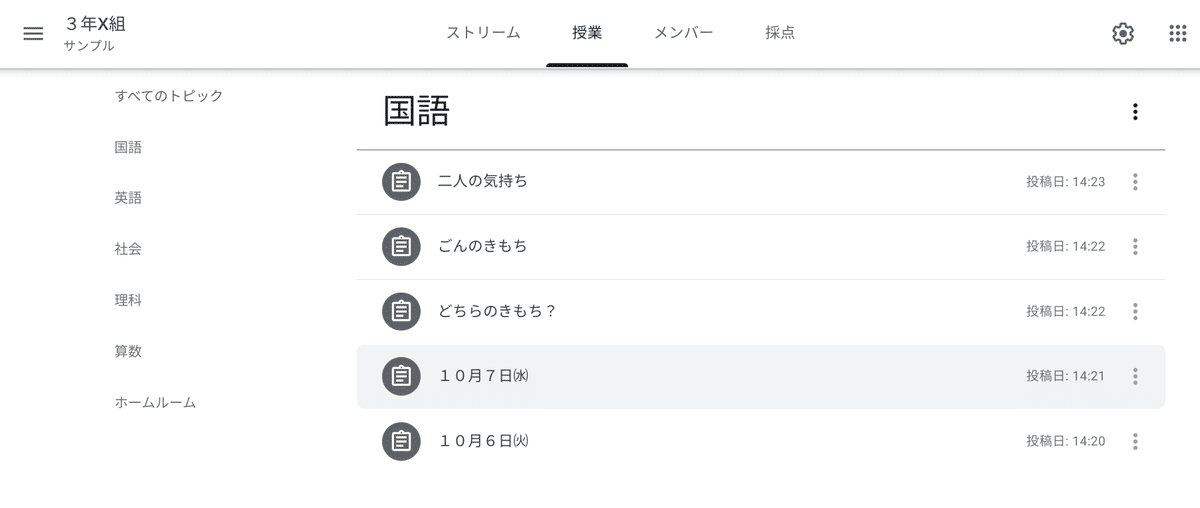Screen dimensions: 1200x508
Task: Open the どちらのきもち？ assignment row
Action: tap(761, 311)
